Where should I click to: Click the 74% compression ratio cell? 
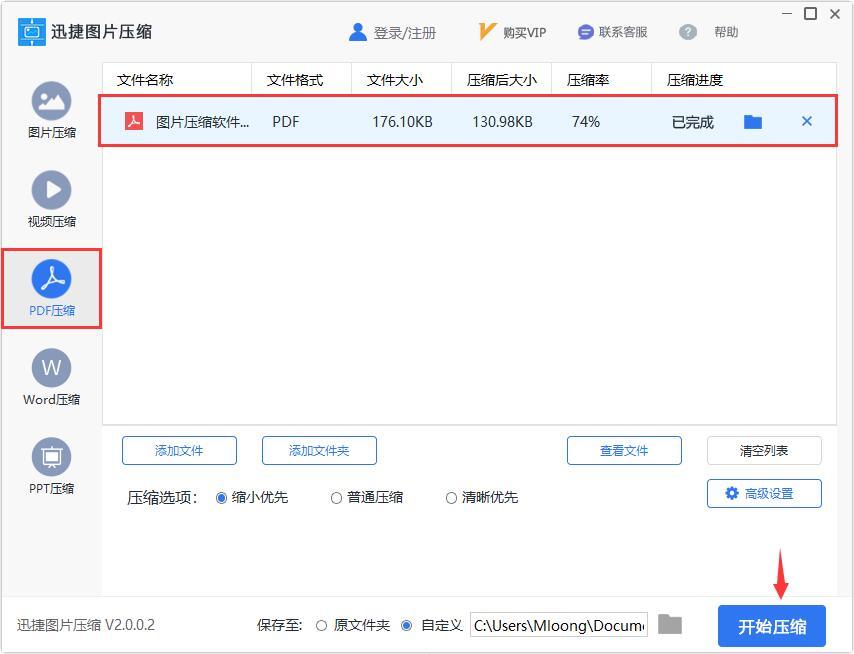click(586, 121)
